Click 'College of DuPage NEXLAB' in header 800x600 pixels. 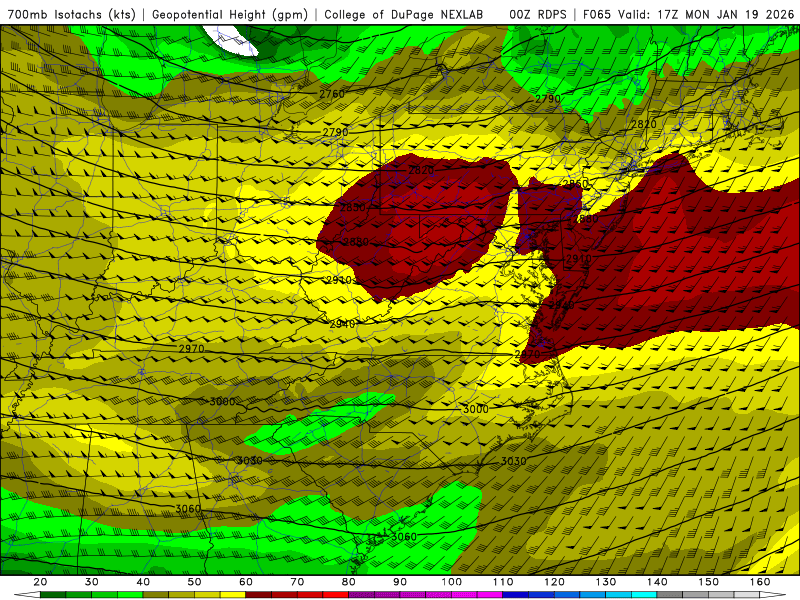coord(404,15)
